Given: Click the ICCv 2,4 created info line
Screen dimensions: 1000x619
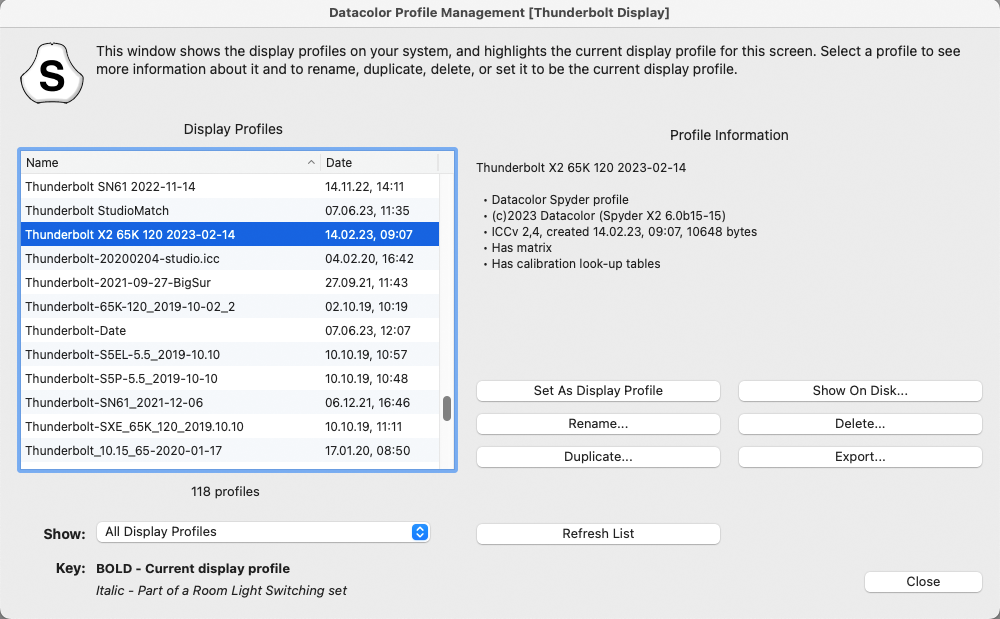Looking at the screenshot, I should [624, 231].
